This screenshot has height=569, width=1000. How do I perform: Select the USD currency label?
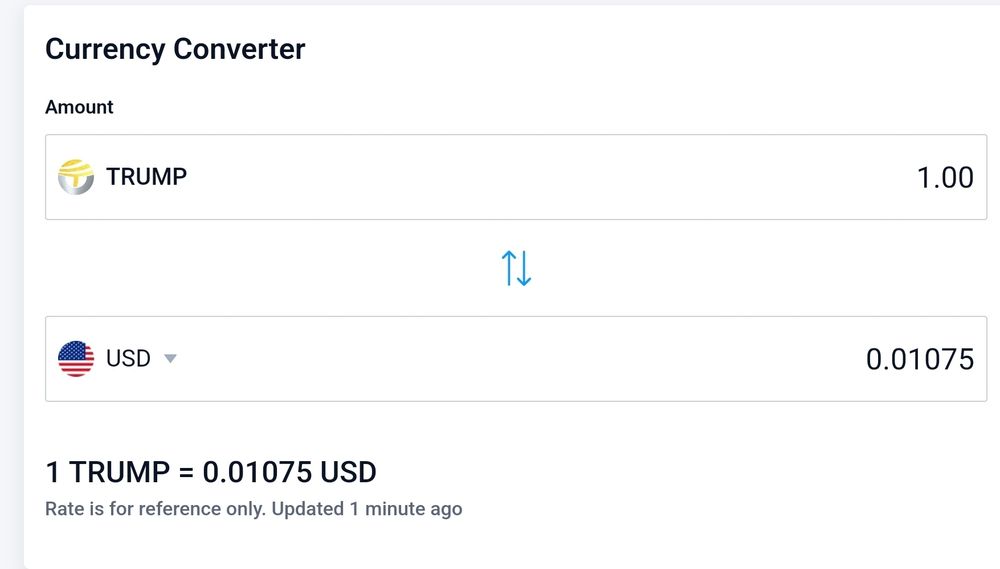coord(128,358)
